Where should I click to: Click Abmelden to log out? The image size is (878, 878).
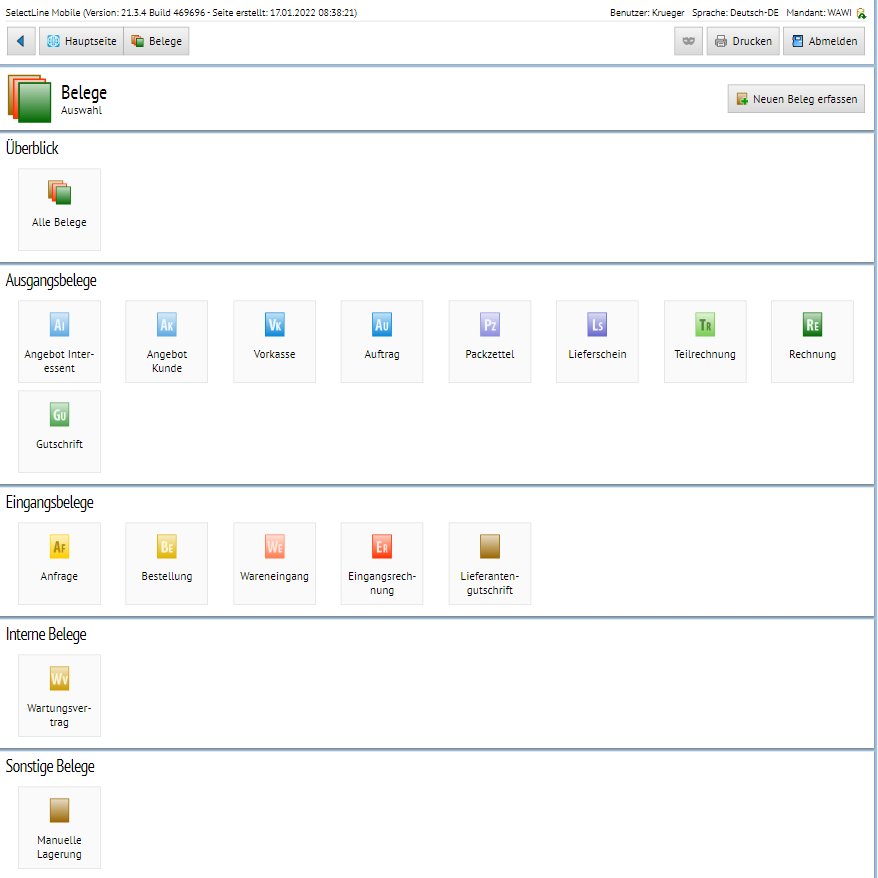tap(824, 41)
